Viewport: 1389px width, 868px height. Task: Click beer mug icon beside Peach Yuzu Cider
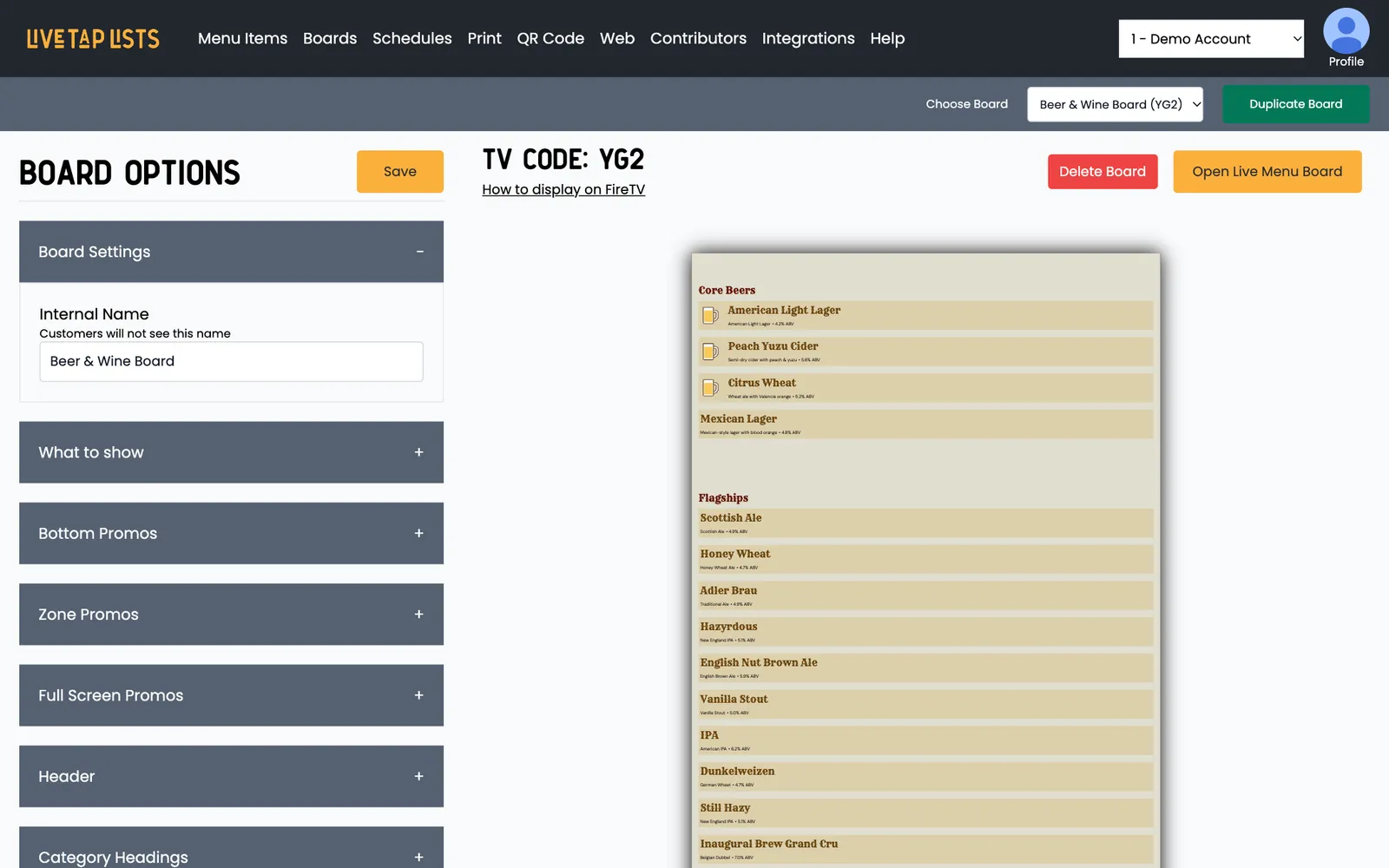pos(710,352)
